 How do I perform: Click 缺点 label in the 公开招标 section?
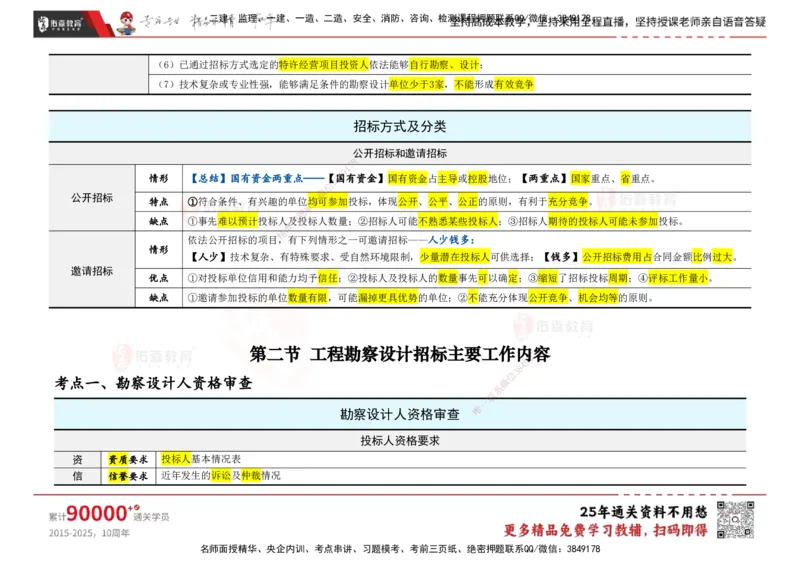[x=159, y=221]
